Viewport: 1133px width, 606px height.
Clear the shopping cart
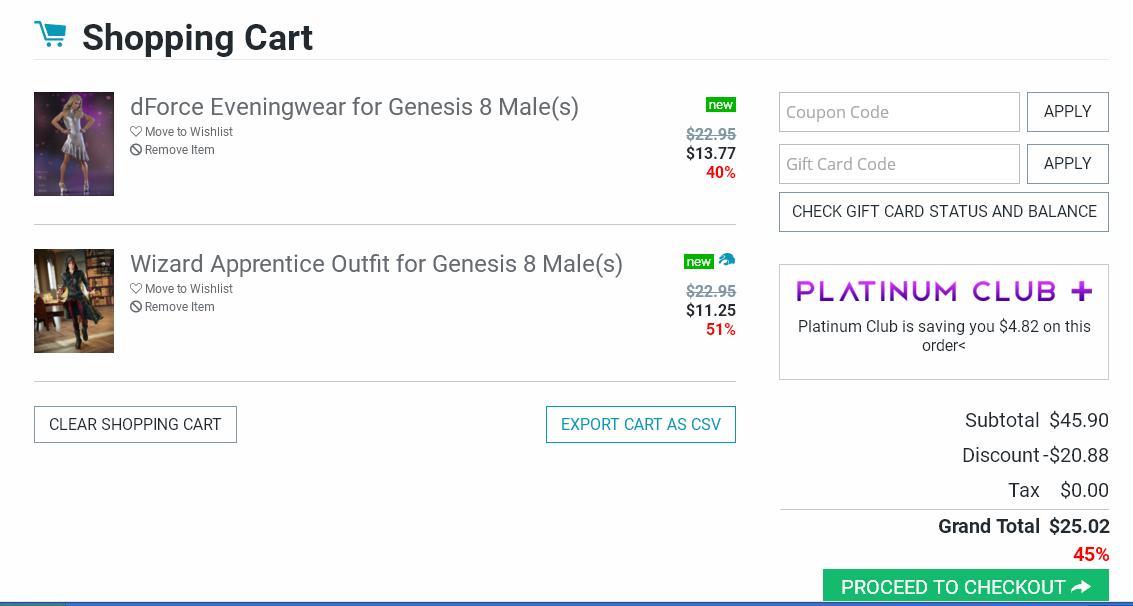click(135, 424)
